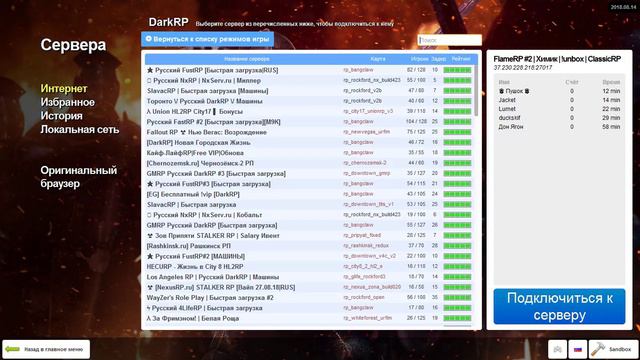Focus the server search field

pyautogui.click(x=449, y=40)
